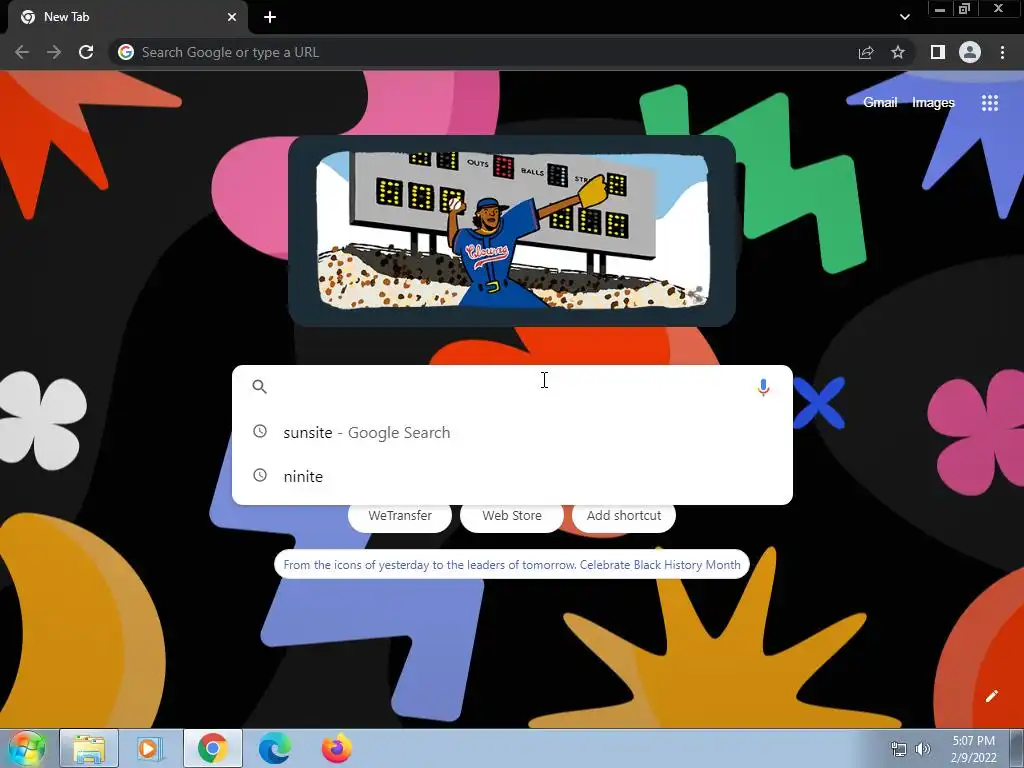Expand the tab search dropdown chevron

tap(904, 17)
